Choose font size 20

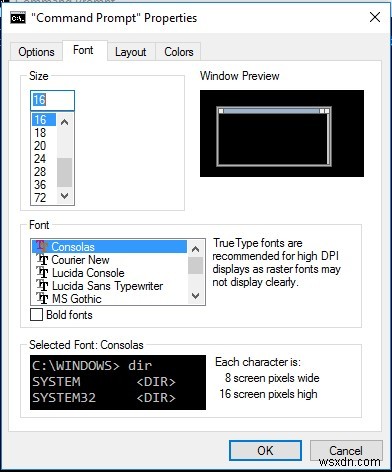coord(44,146)
